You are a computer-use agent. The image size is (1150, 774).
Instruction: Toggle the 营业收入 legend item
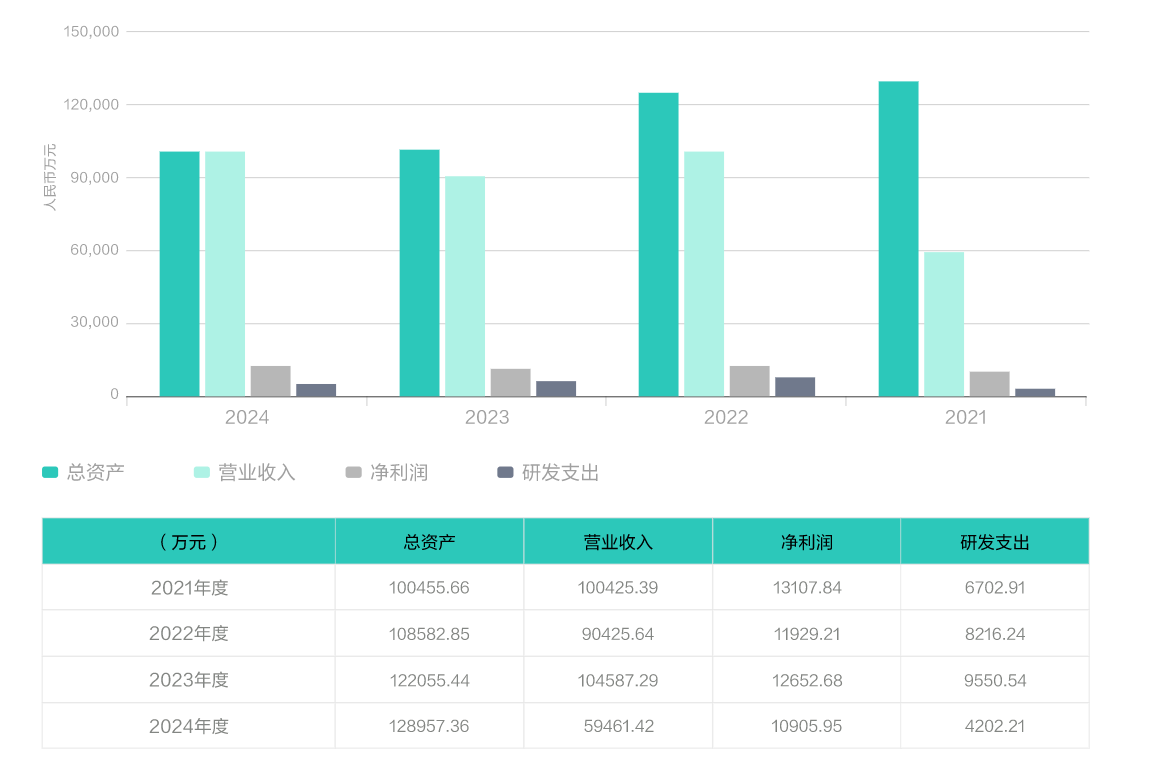click(x=244, y=472)
